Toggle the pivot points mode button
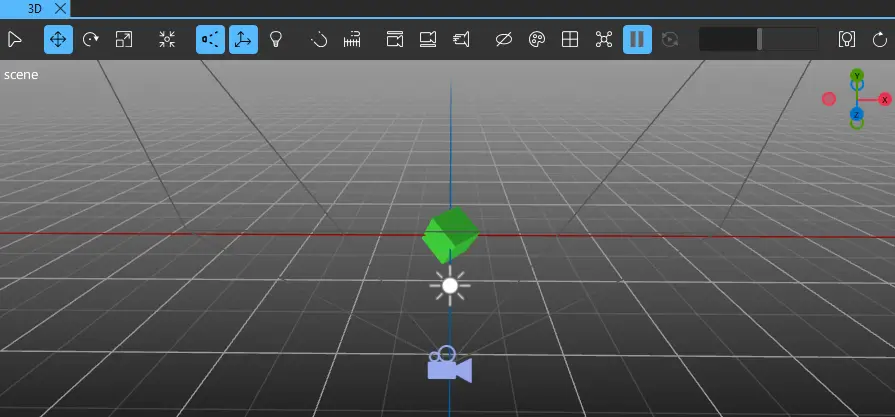Image resolution: width=895 pixels, height=417 pixels. [210, 40]
